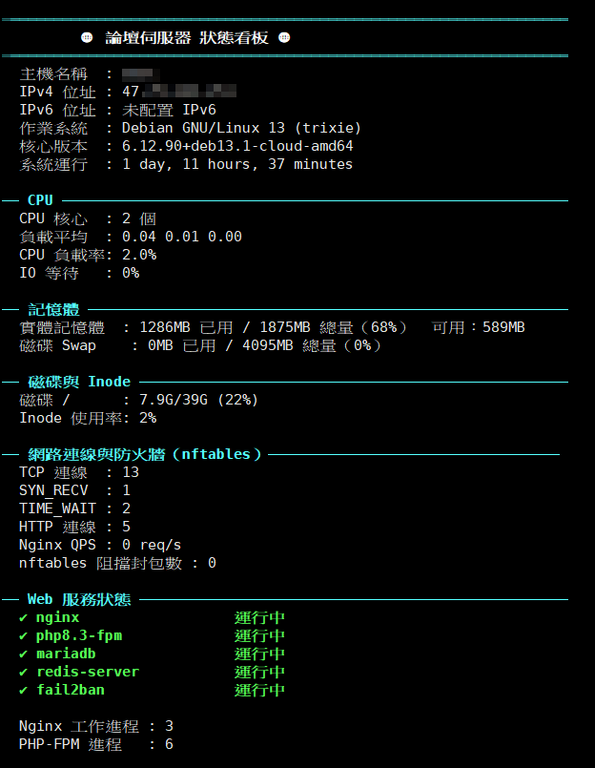
Task: Click the 記憶體 section header
Action: [53, 310]
